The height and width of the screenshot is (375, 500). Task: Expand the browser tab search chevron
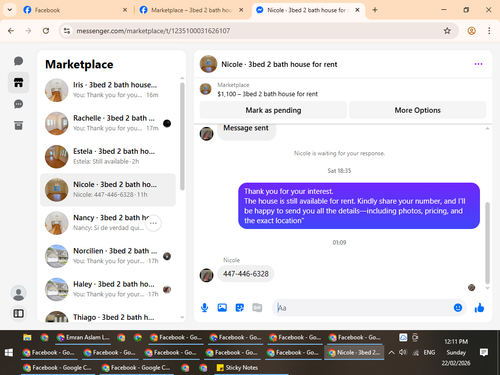click(x=10, y=10)
